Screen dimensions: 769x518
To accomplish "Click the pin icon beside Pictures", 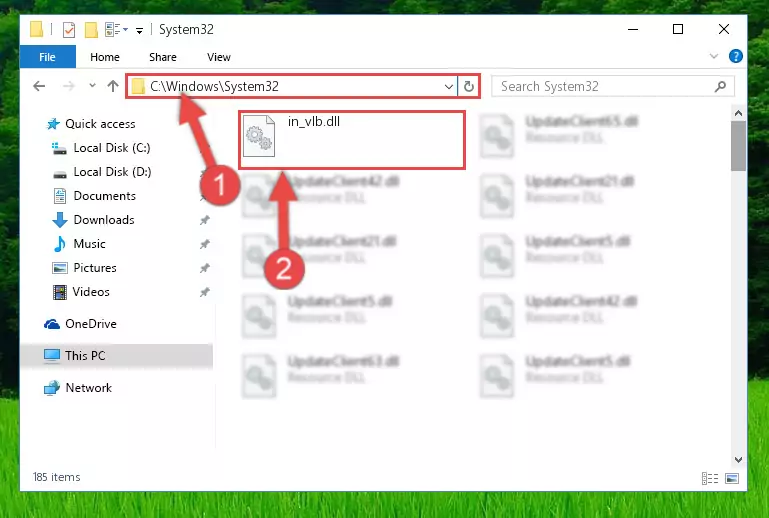I will (x=205, y=268).
